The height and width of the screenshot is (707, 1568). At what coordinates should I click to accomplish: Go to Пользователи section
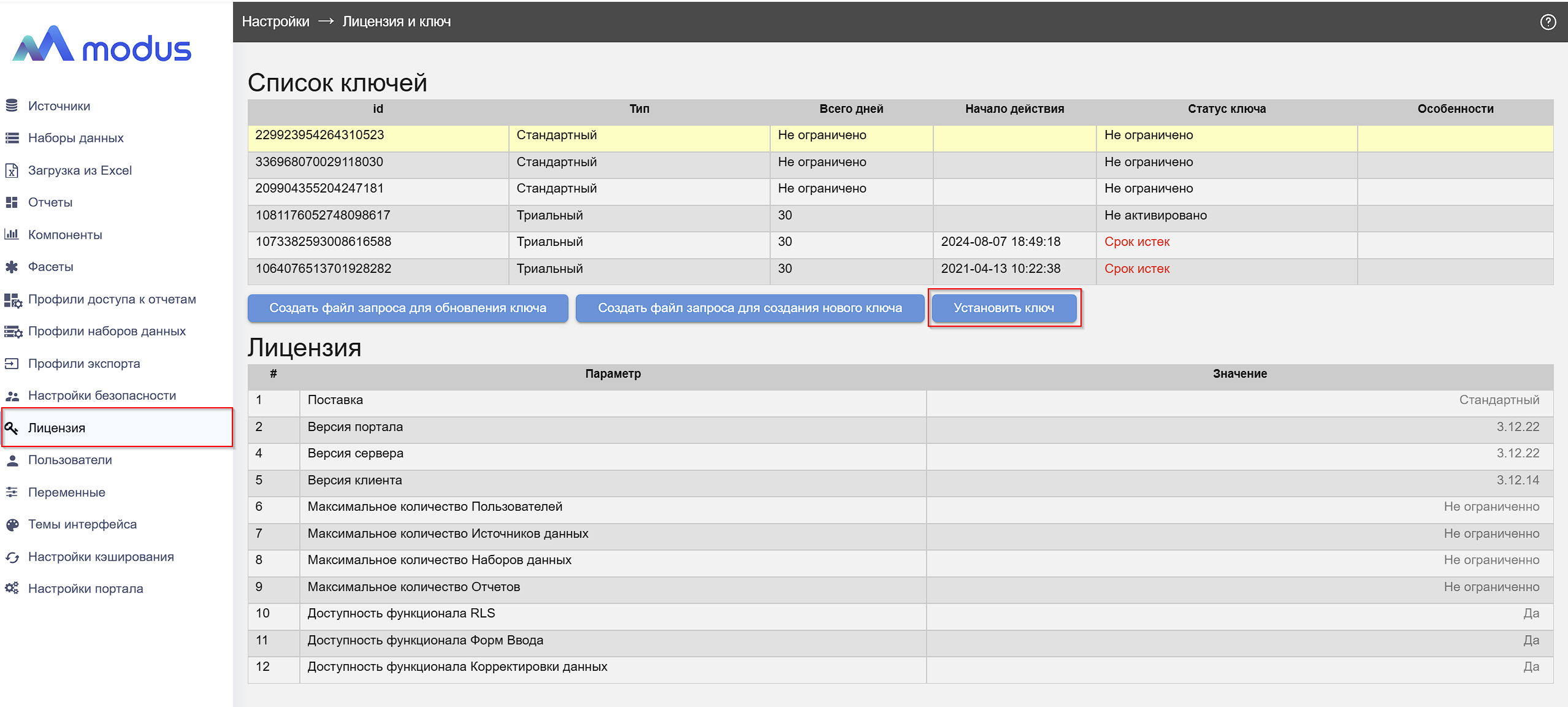coord(70,460)
